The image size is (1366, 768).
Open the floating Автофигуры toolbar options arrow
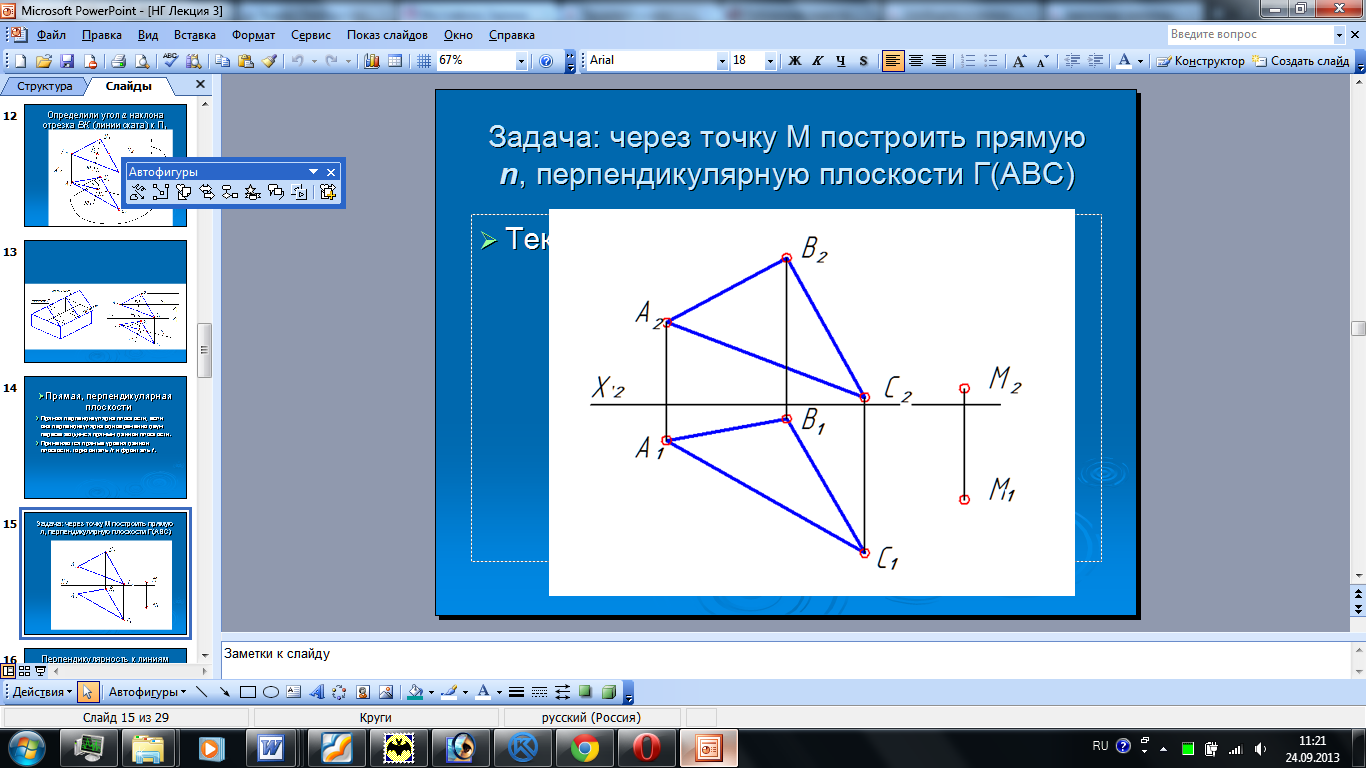click(314, 172)
